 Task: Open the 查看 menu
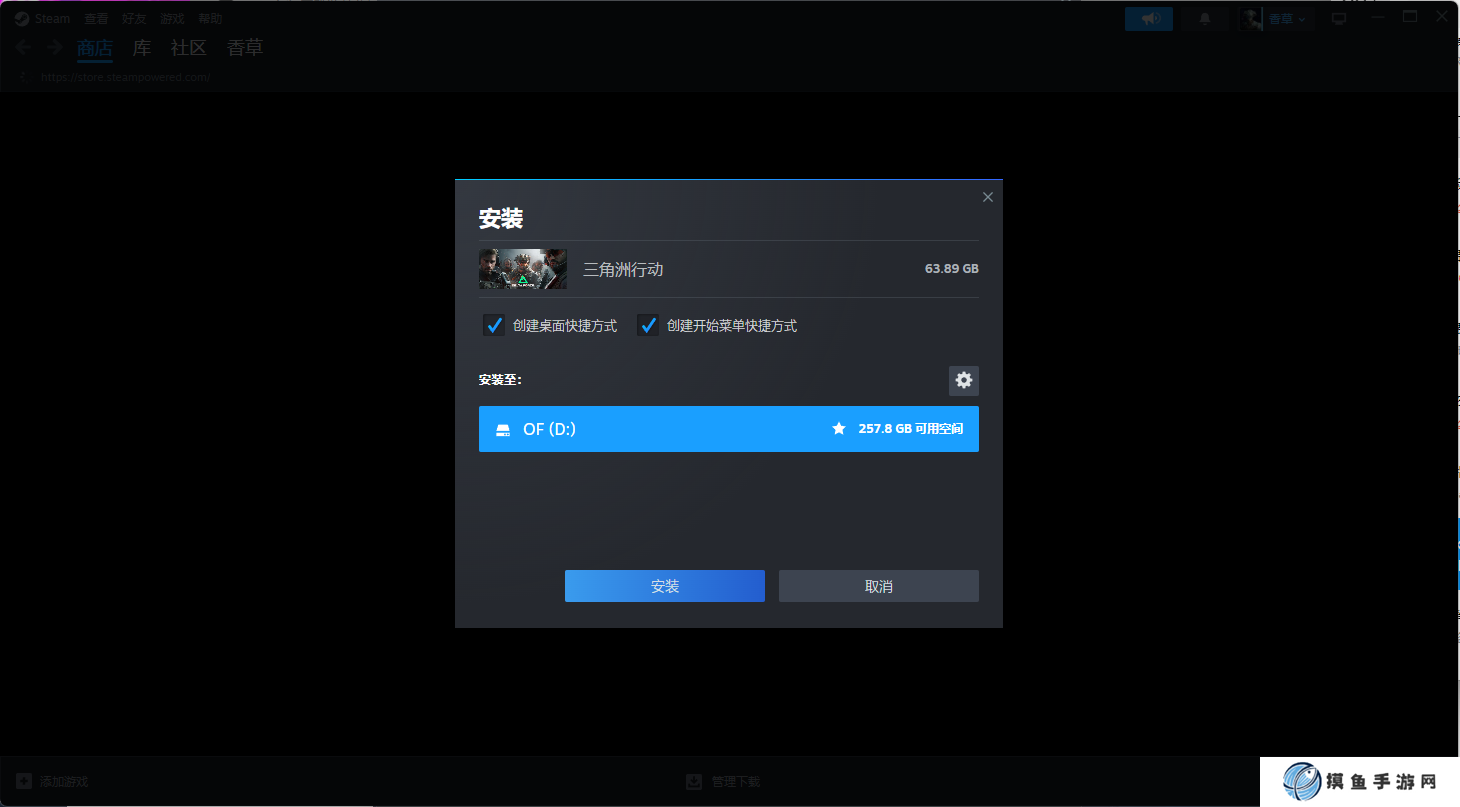96,17
